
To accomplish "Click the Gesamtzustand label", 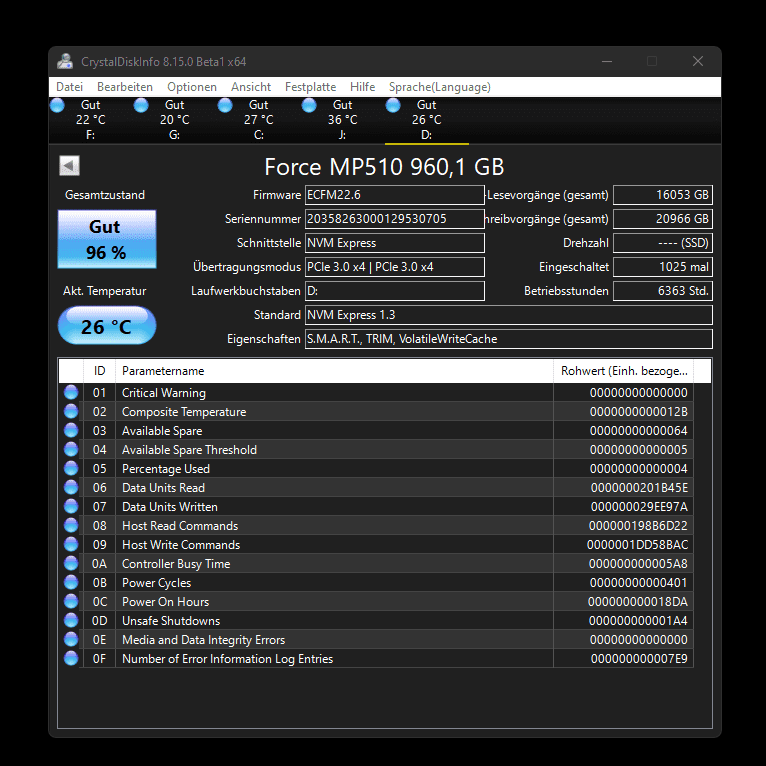I will [x=105, y=195].
